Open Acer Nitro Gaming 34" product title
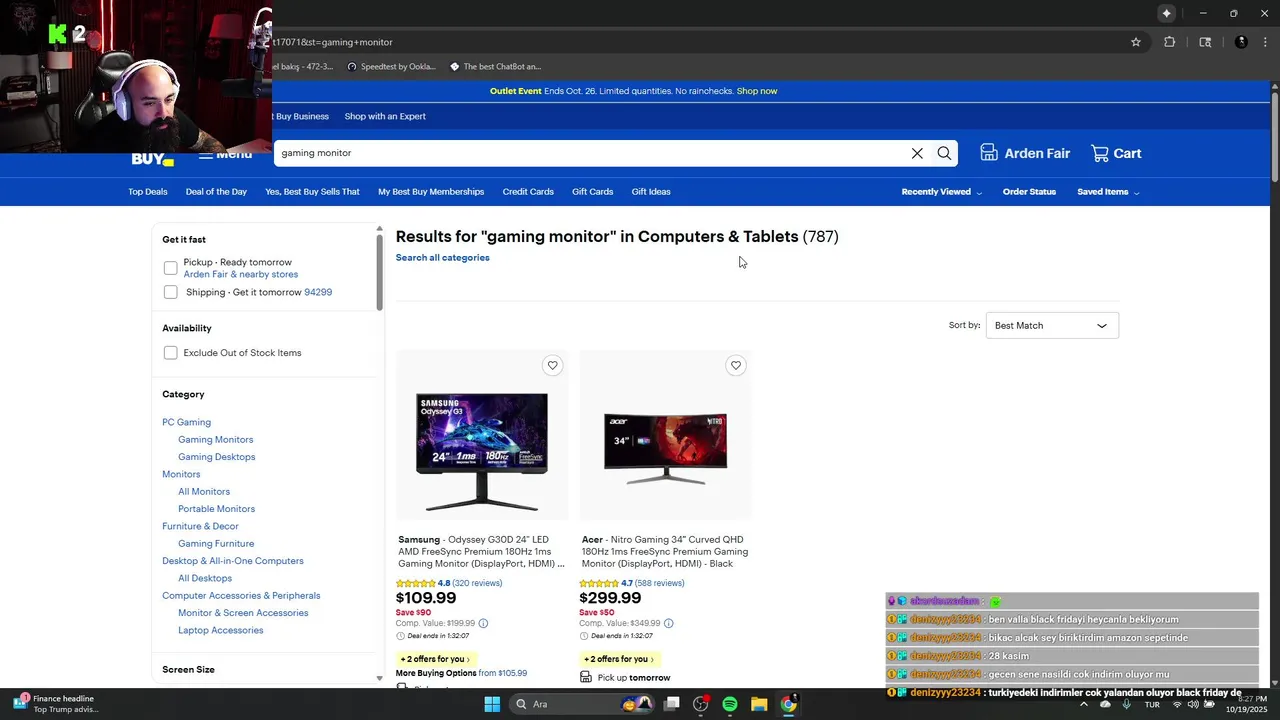 [x=665, y=552]
